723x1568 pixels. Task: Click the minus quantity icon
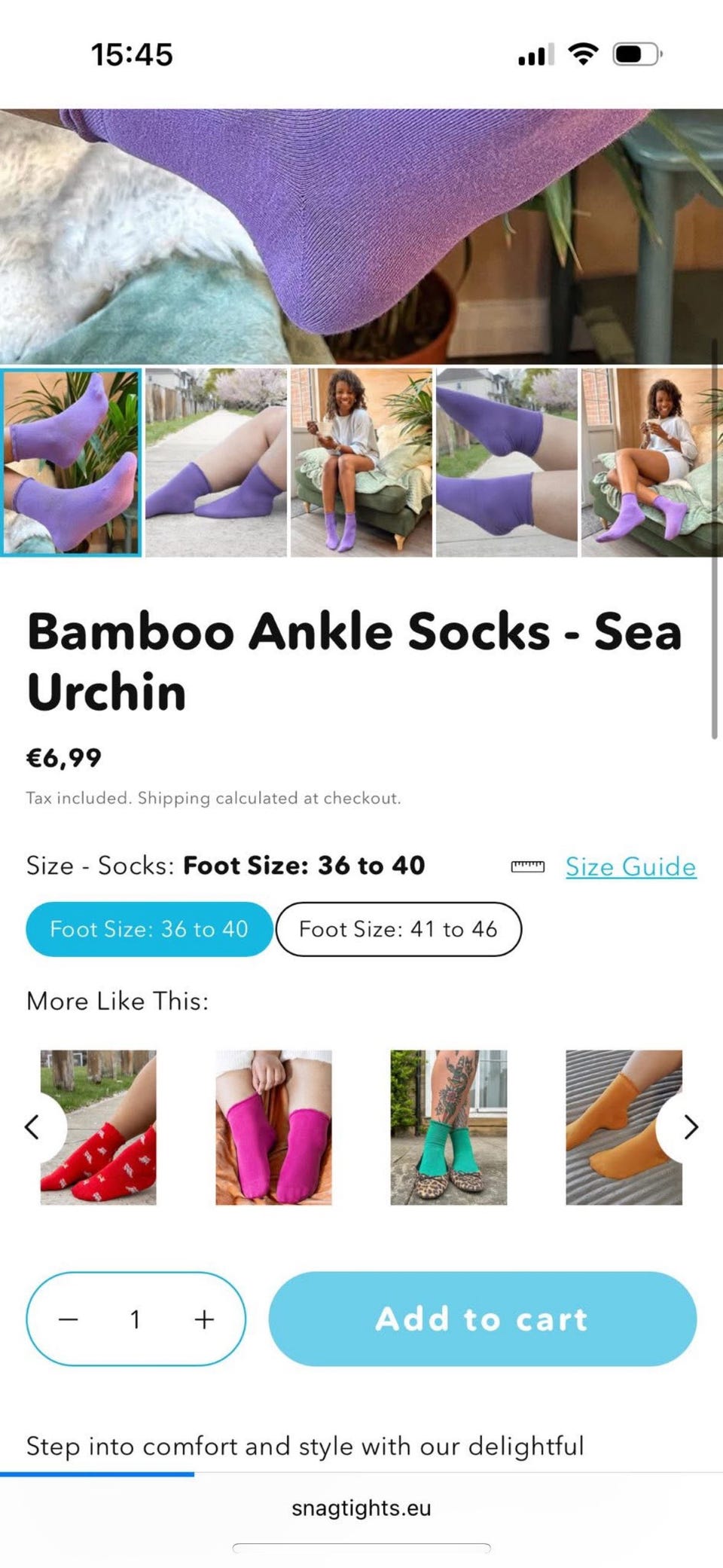[69, 1319]
